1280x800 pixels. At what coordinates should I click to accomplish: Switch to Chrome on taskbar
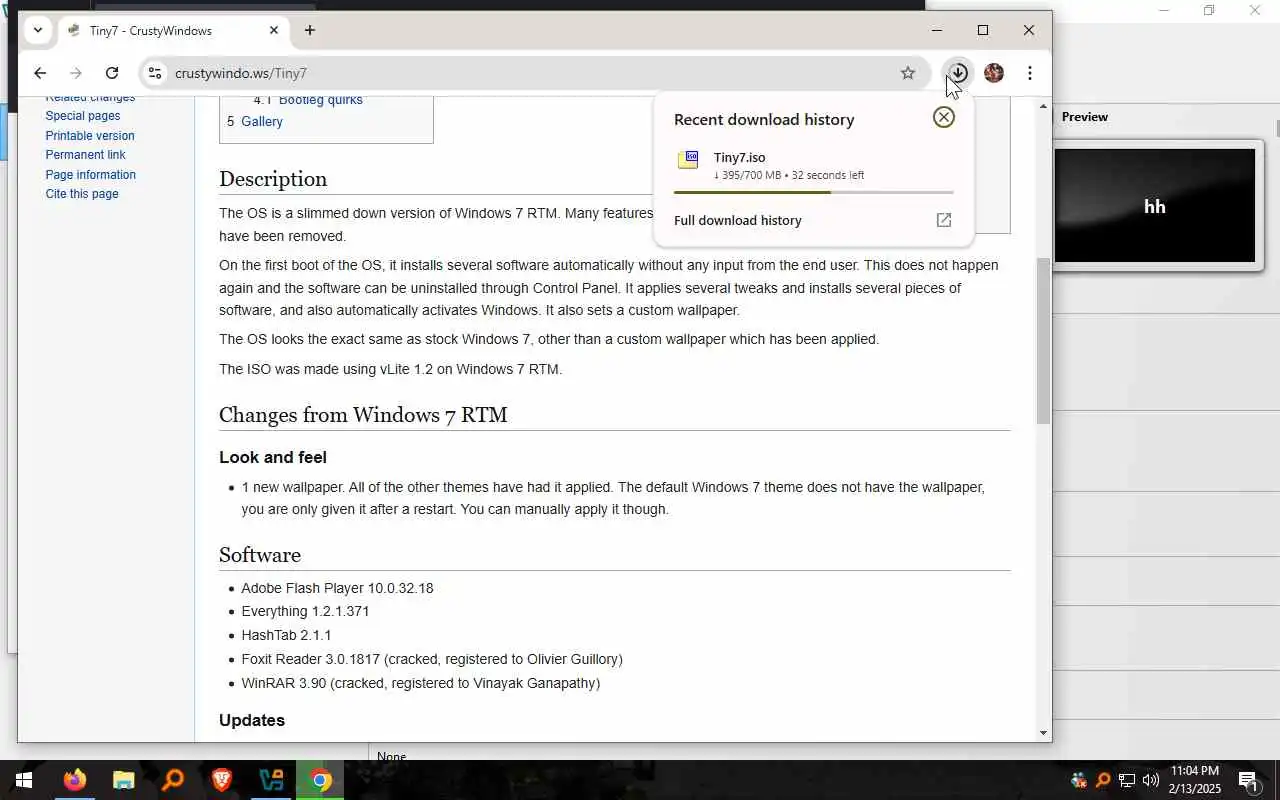(x=320, y=780)
